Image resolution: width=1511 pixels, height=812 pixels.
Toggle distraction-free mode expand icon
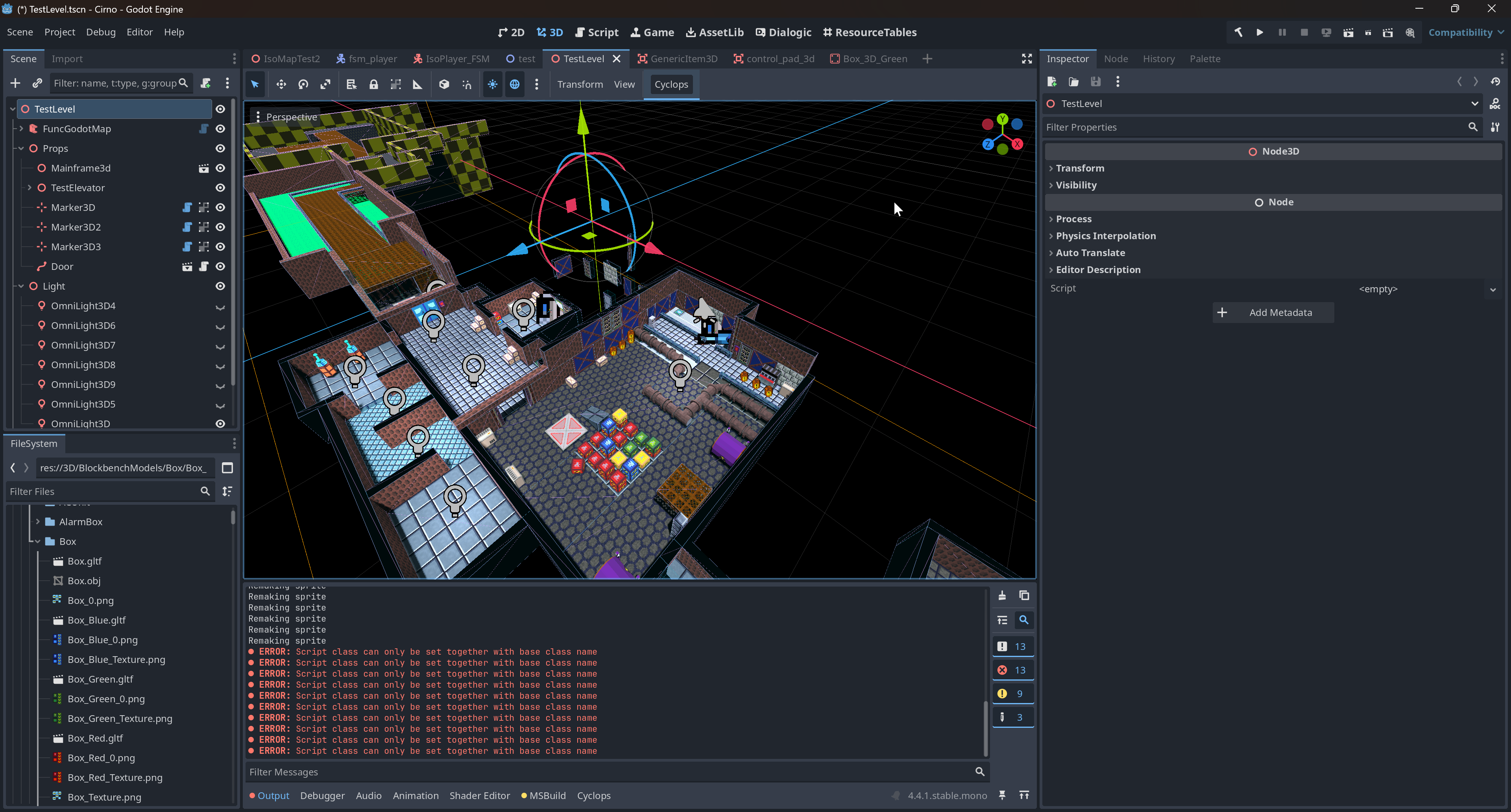pyautogui.click(x=1027, y=59)
